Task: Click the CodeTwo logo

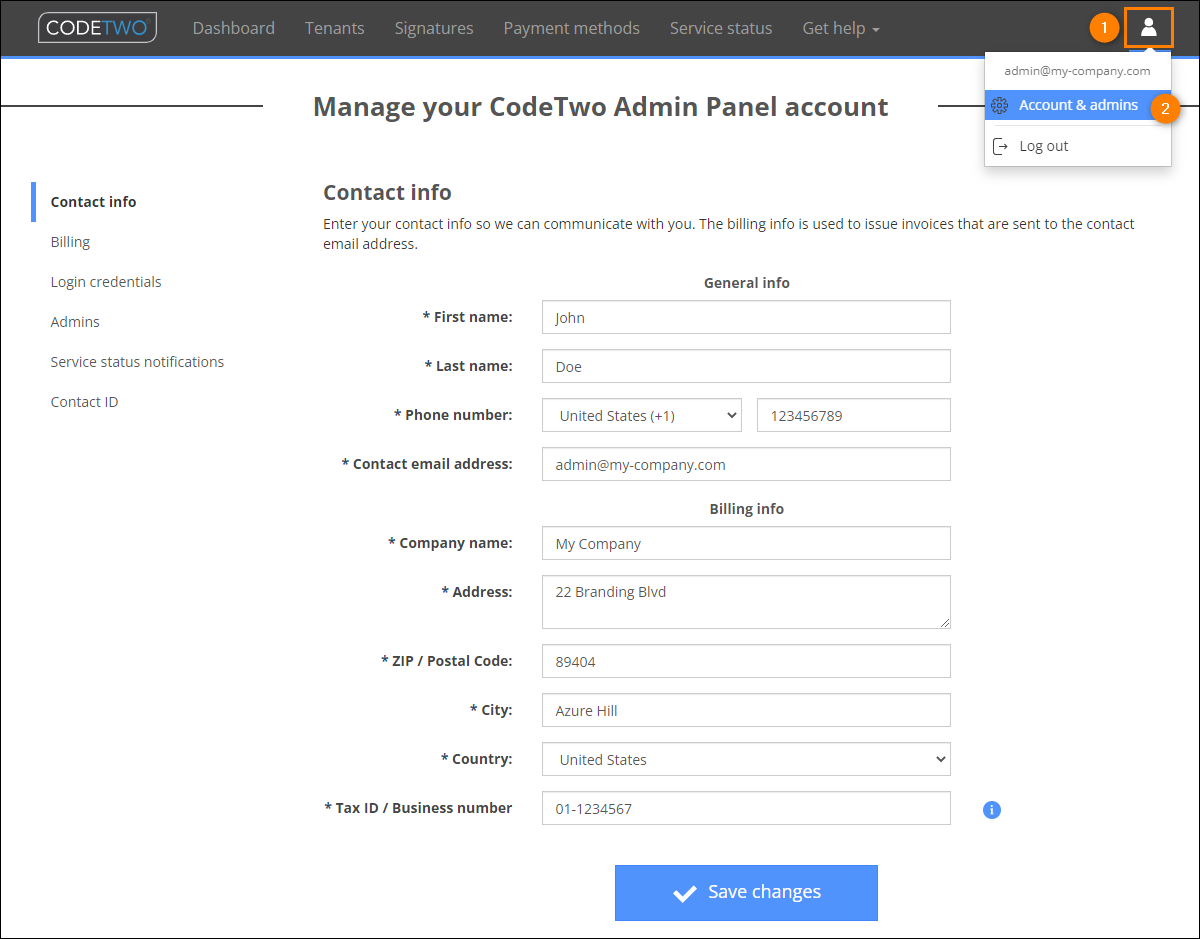Action: (x=96, y=28)
